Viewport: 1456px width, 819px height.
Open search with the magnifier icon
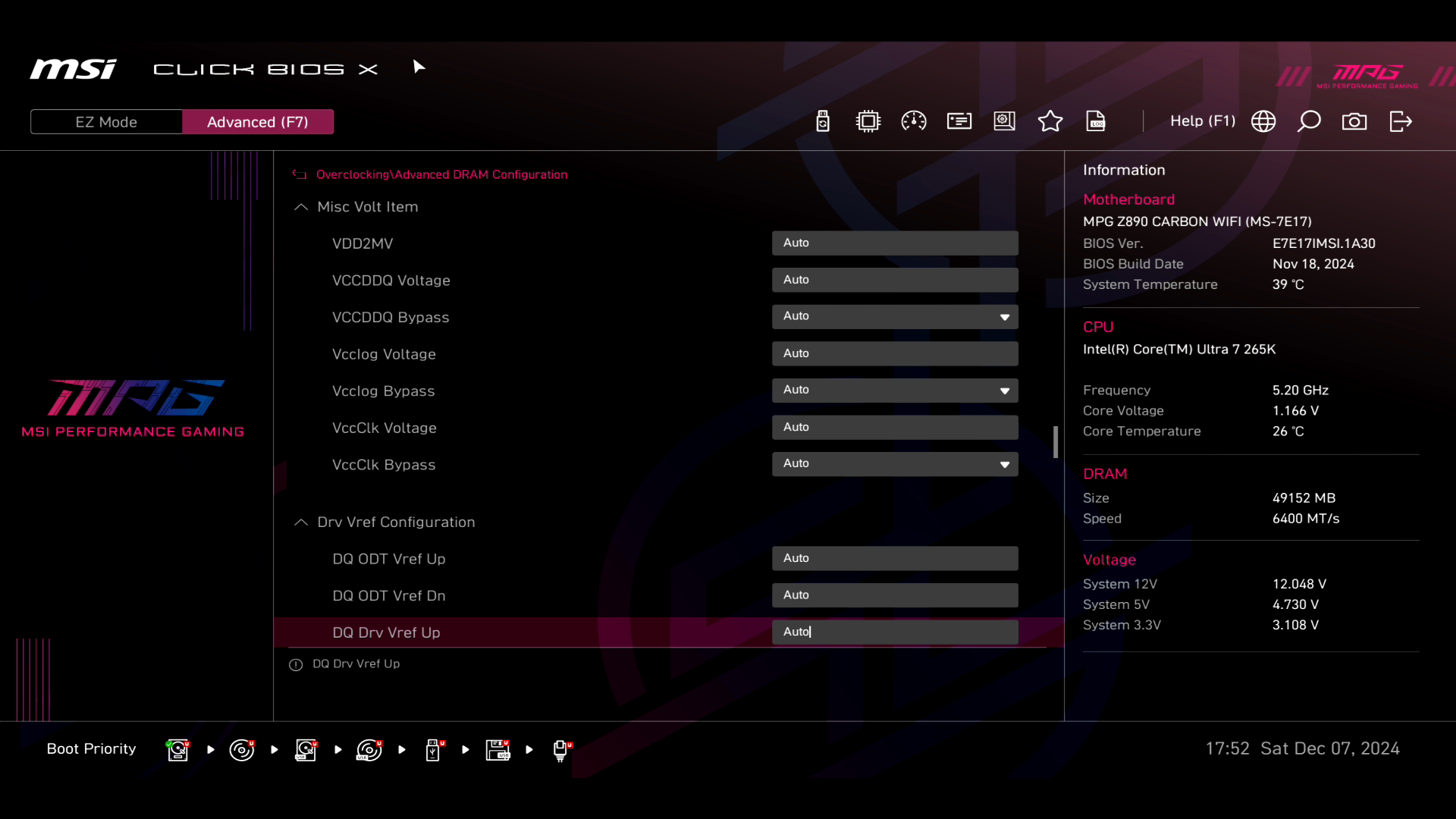coord(1309,121)
